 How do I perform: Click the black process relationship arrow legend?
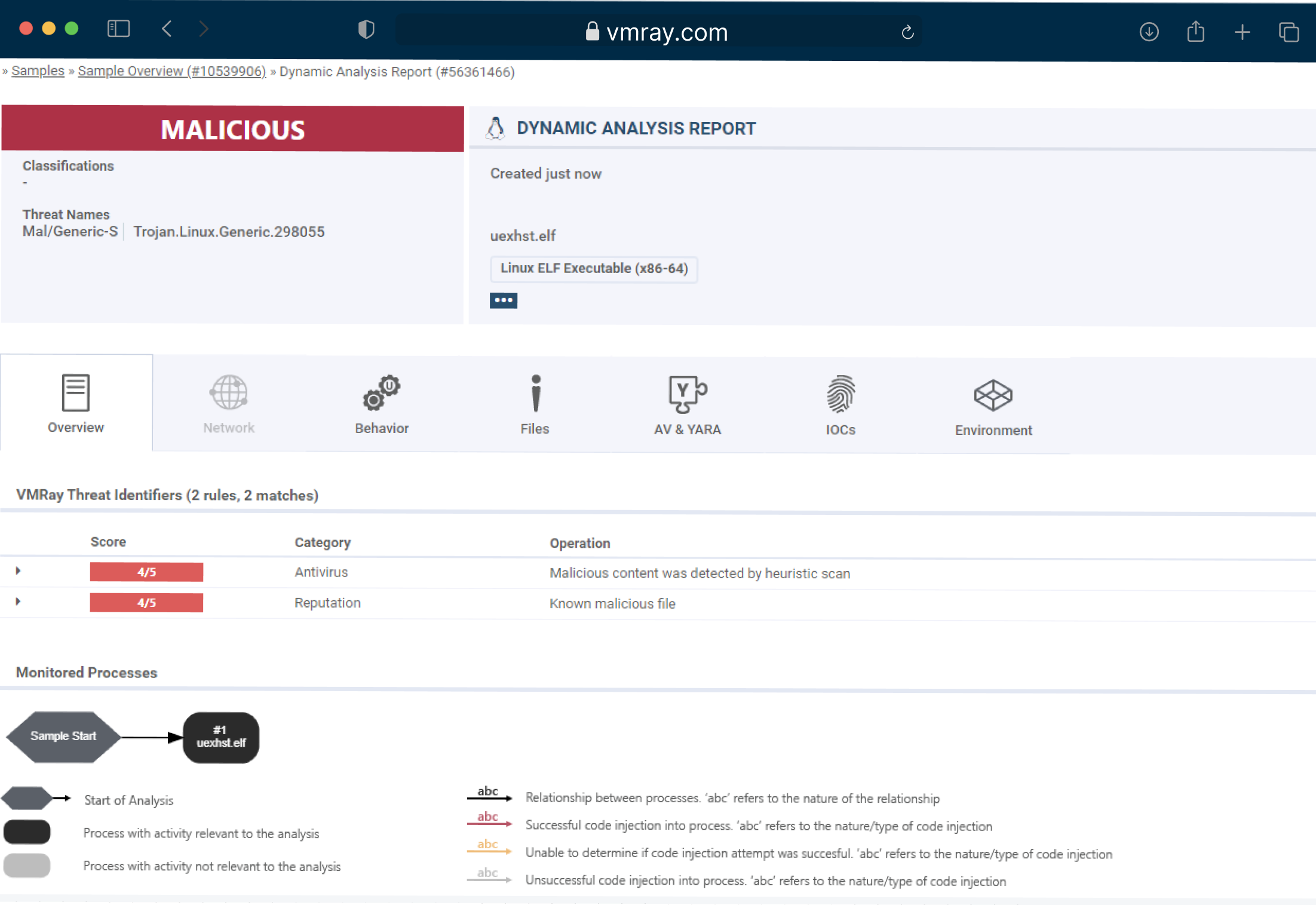(x=489, y=794)
